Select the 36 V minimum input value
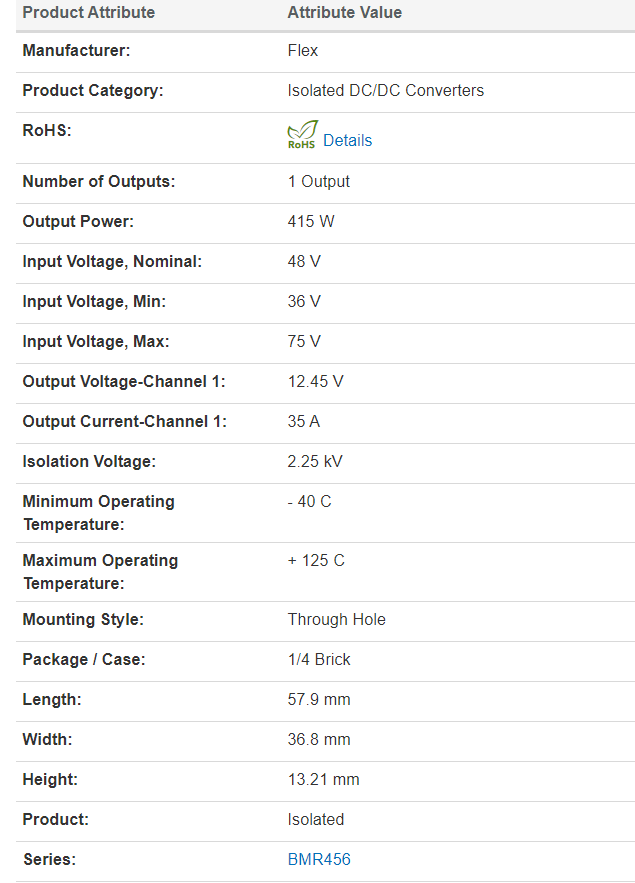Image resolution: width=635 pixels, height=883 pixels. pos(304,301)
